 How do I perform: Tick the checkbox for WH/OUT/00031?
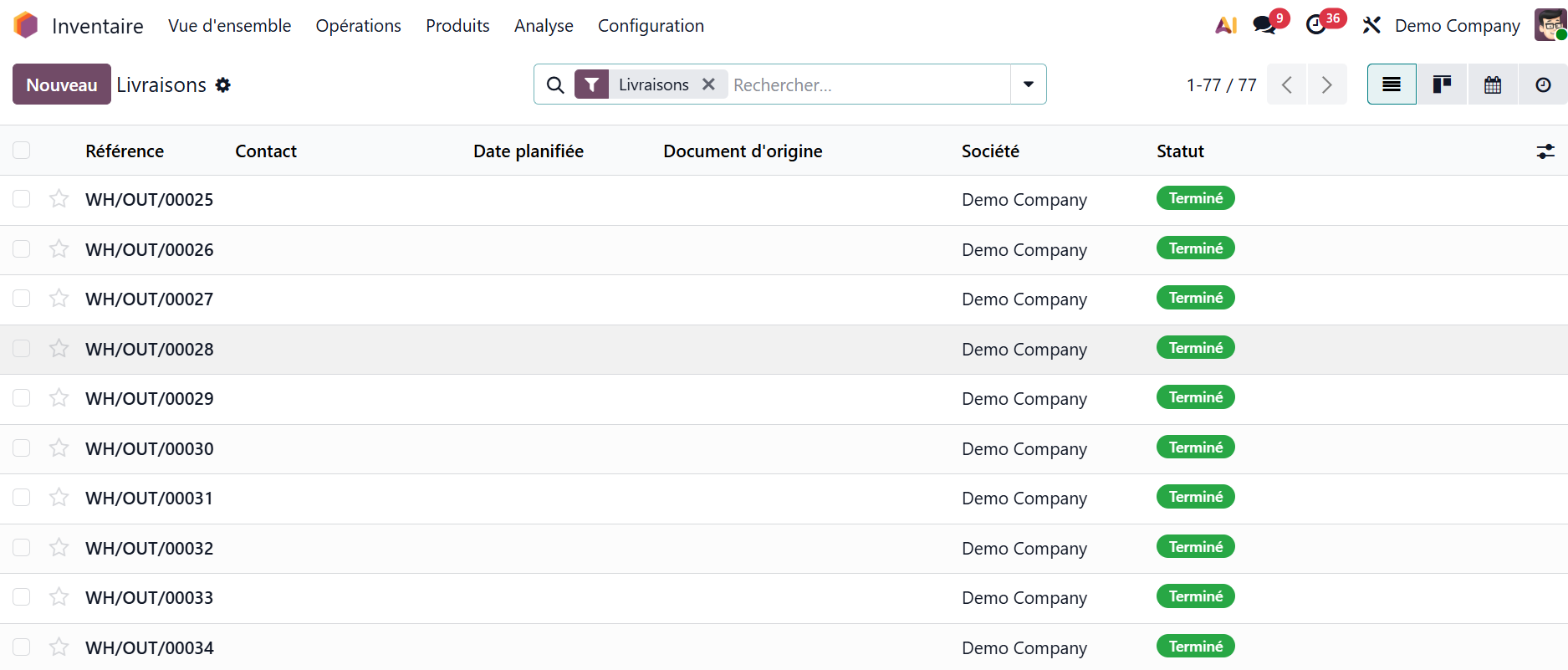click(x=22, y=498)
